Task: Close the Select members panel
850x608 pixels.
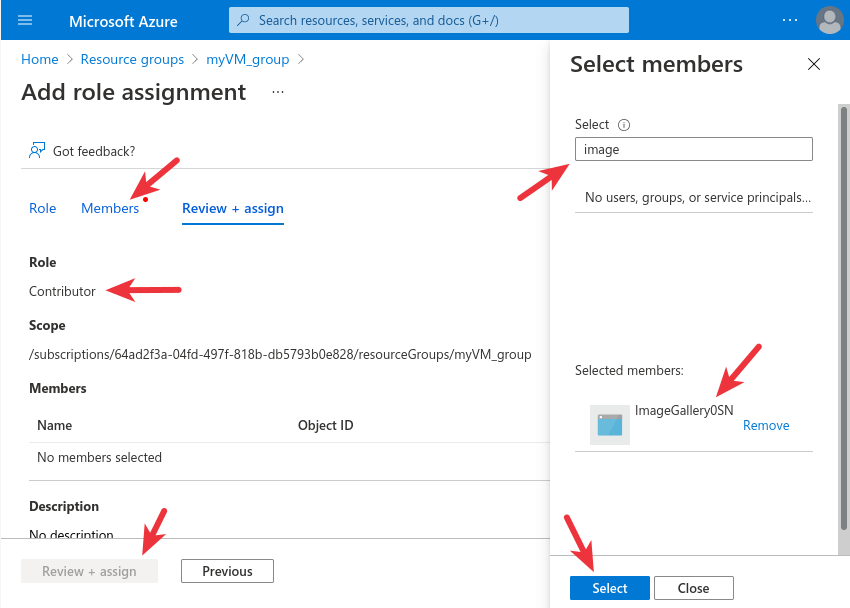Action: point(813,65)
